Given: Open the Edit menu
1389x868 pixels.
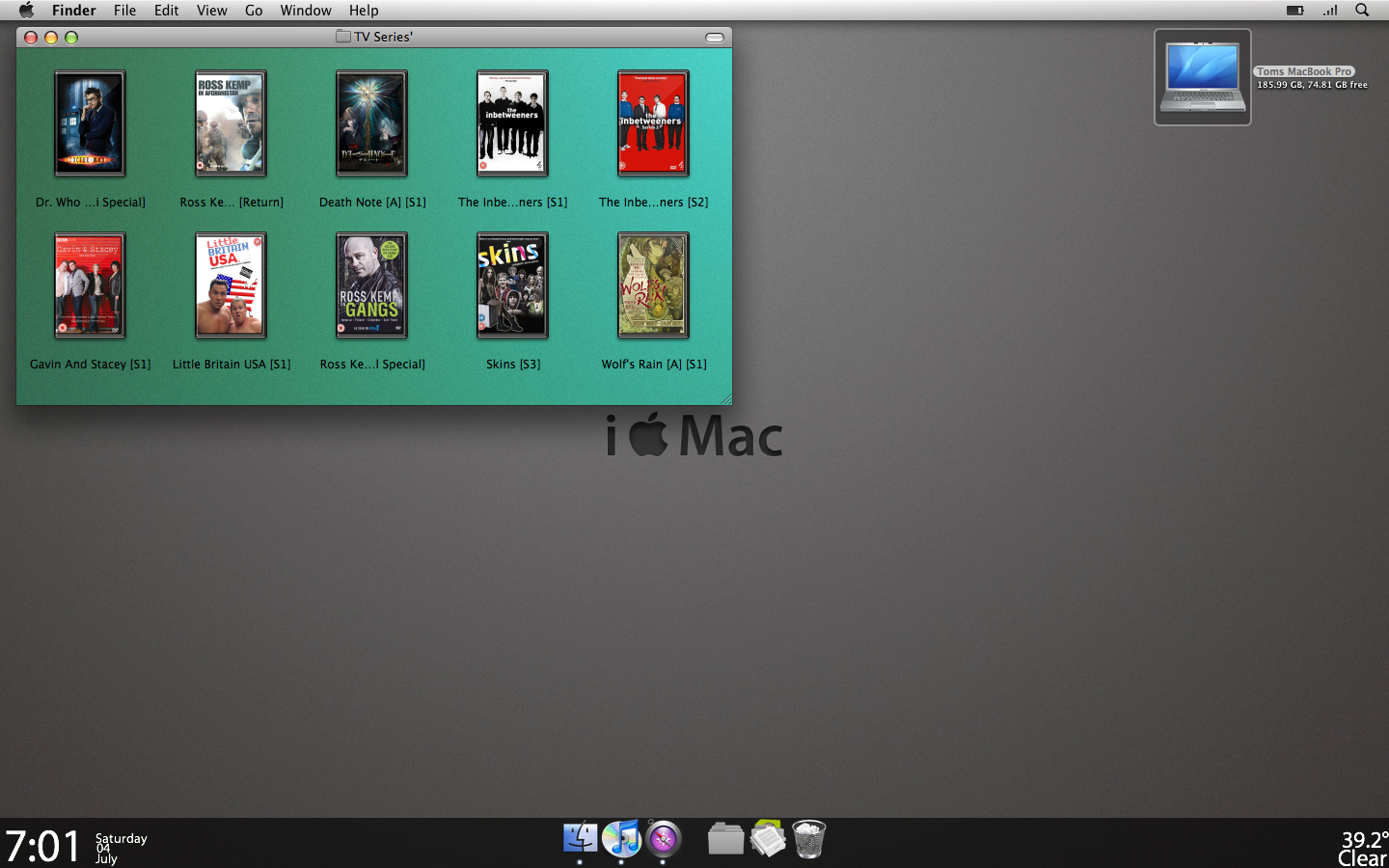Looking at the screenshot, I should tap(167, 10).
